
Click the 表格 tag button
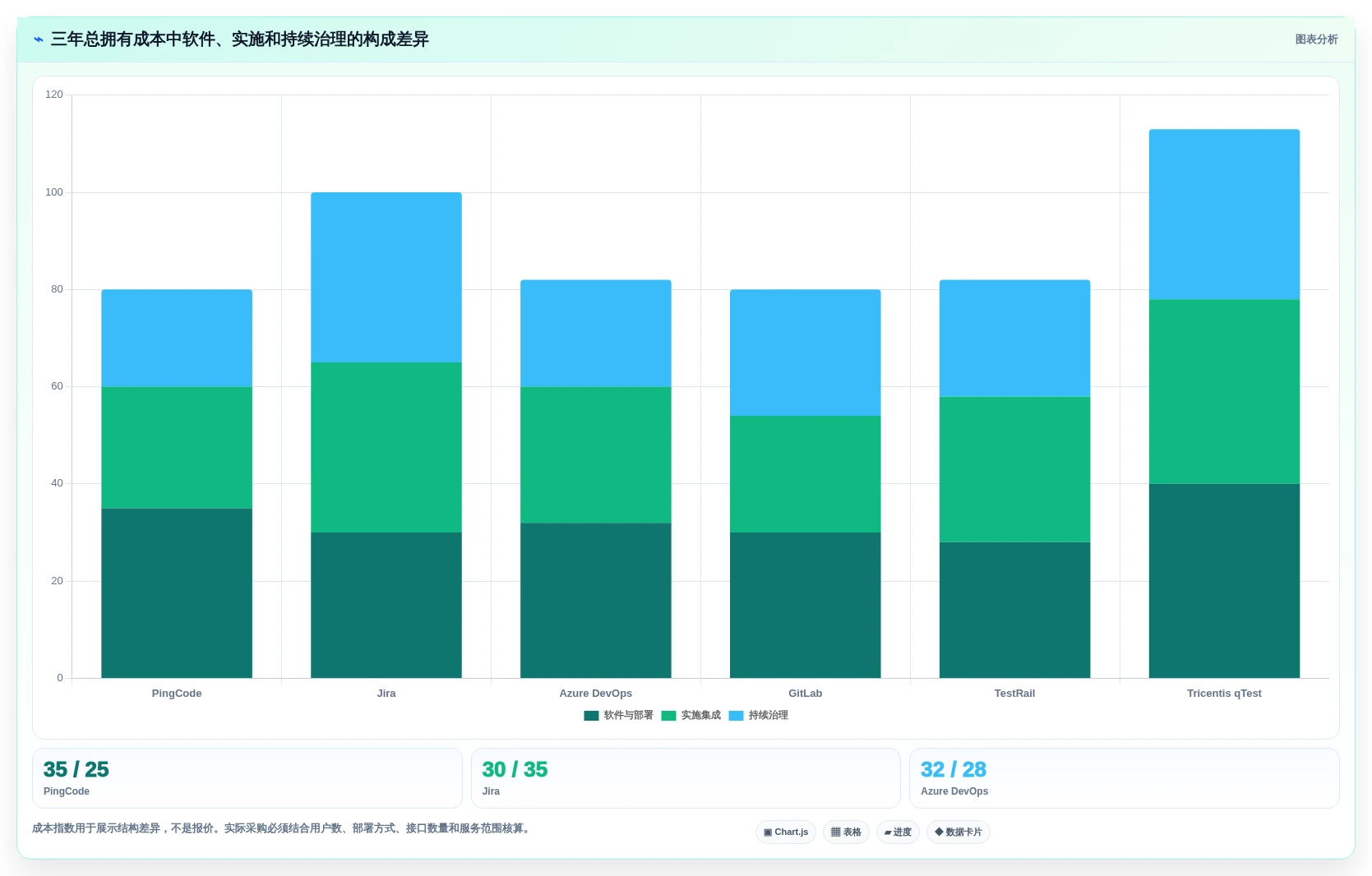pyautogui.click(x=846, y=832)
